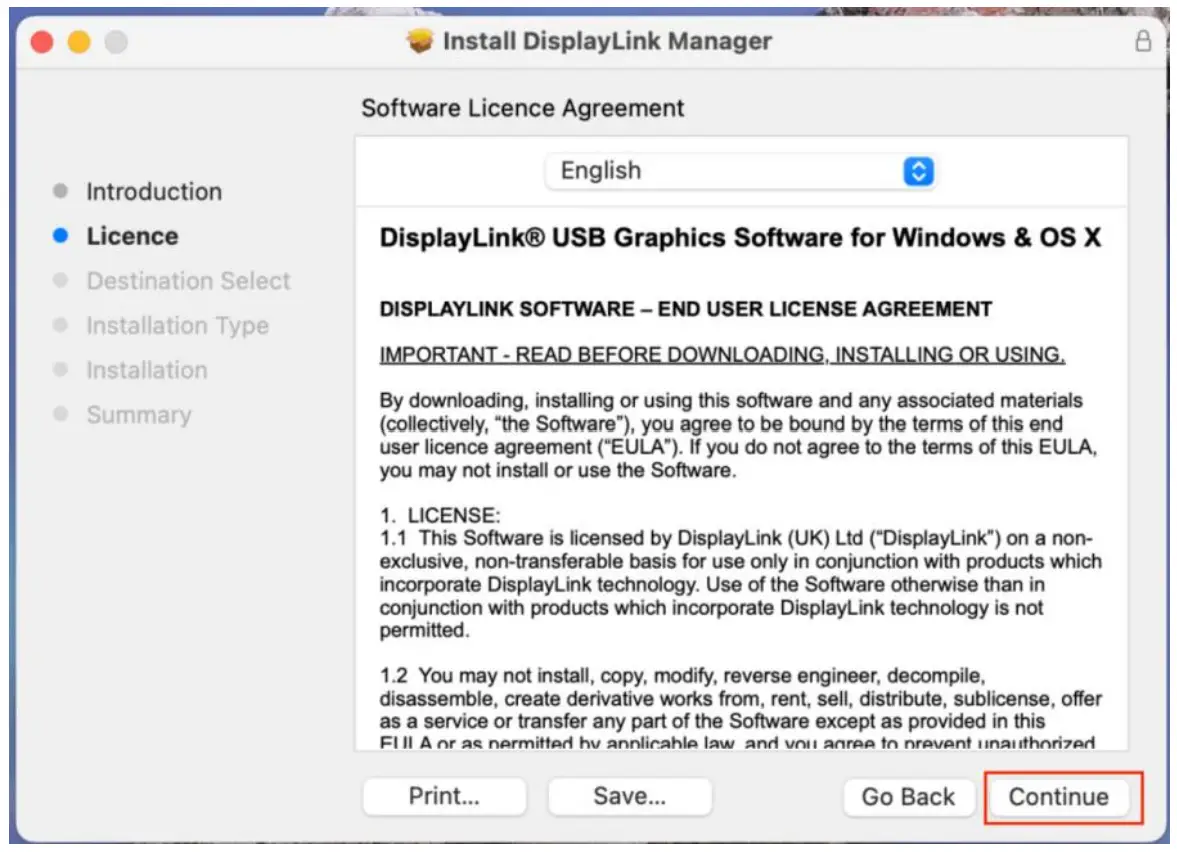This screenshot has height=852, width=1177.
Task: Select the Introduction step
Action: [x=156, y=191]
